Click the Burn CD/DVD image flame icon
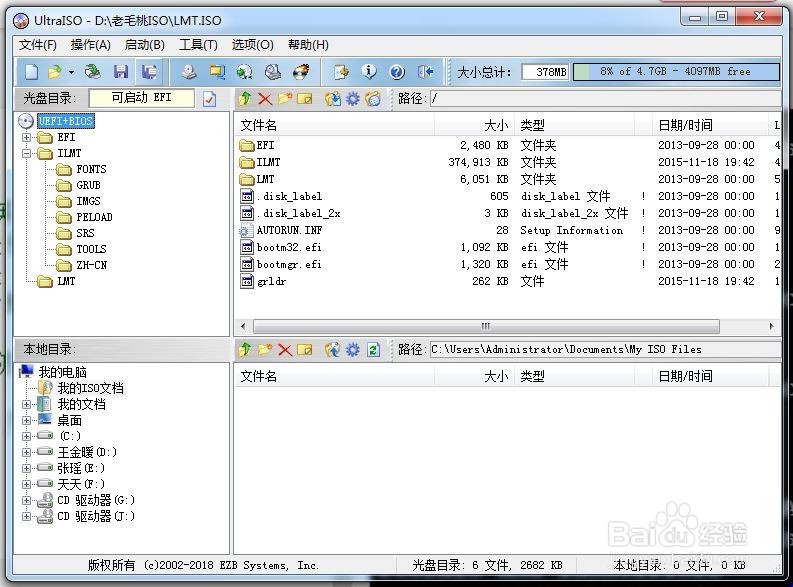The height and width of the screenshot is (587, 793). tap(301, 72)
